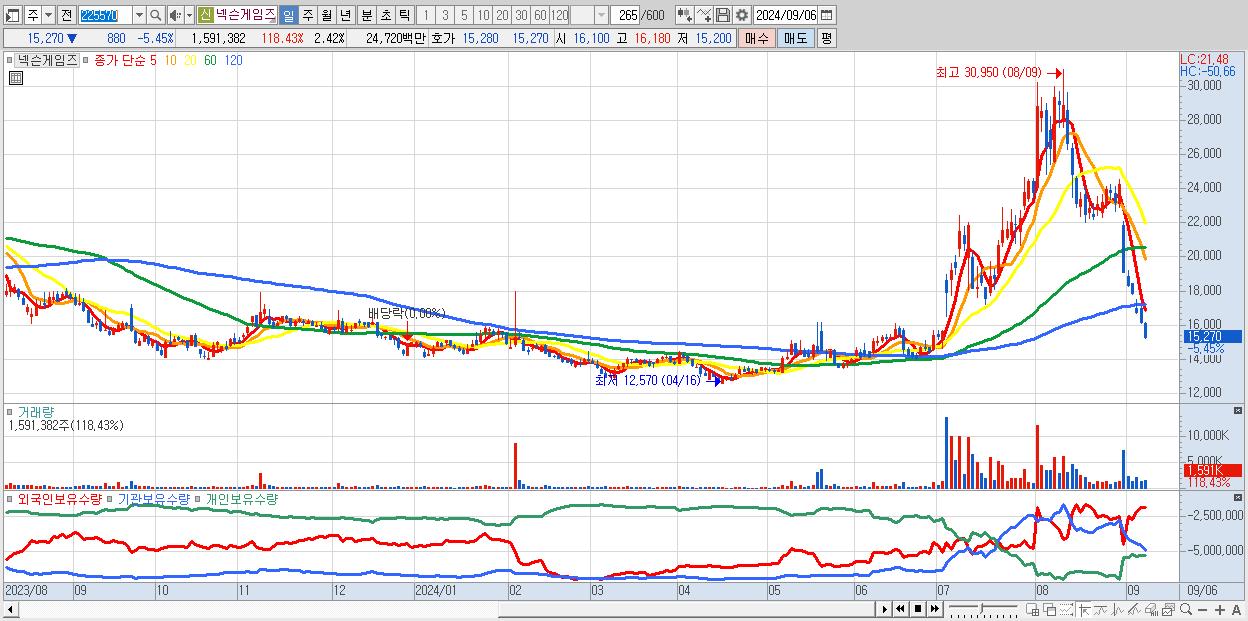Click the single right-arrow button beside rewind

point(884,609)
